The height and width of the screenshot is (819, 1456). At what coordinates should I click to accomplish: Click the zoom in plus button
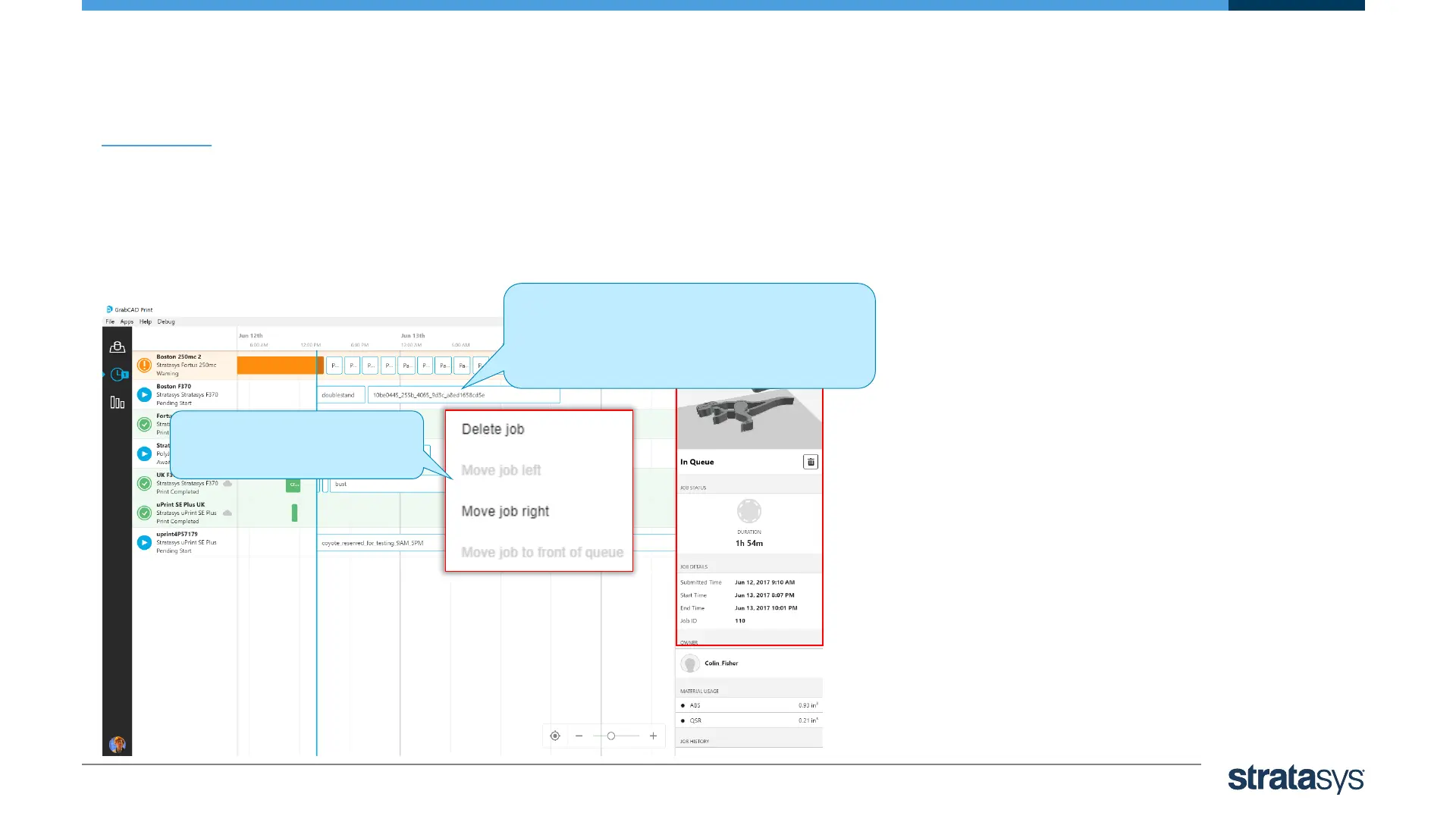(x=653, y=736)
